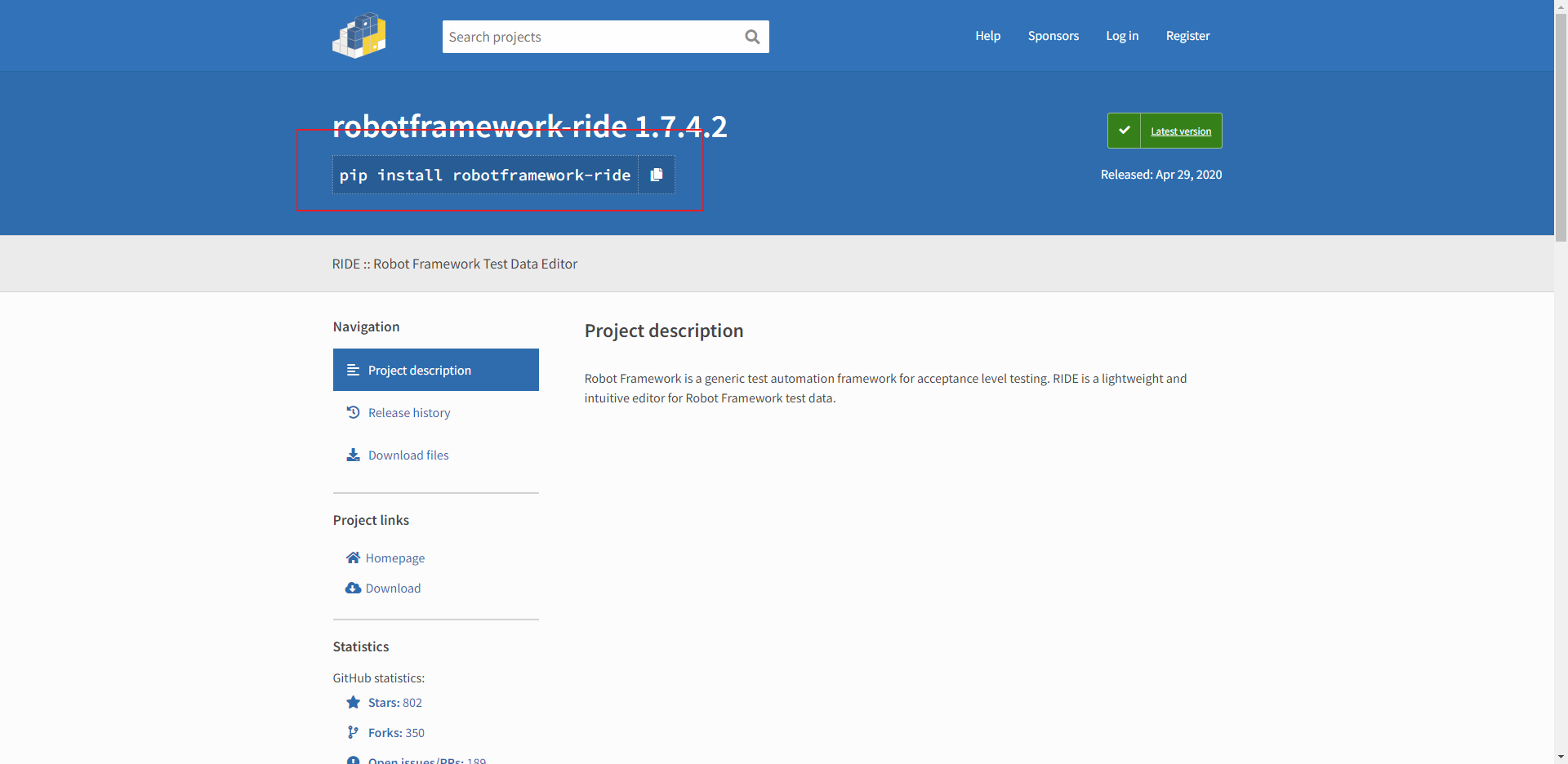This screenshot has height=764, width=1568.
Task: Click the green checkmark icon
Action: (1125, 131)
